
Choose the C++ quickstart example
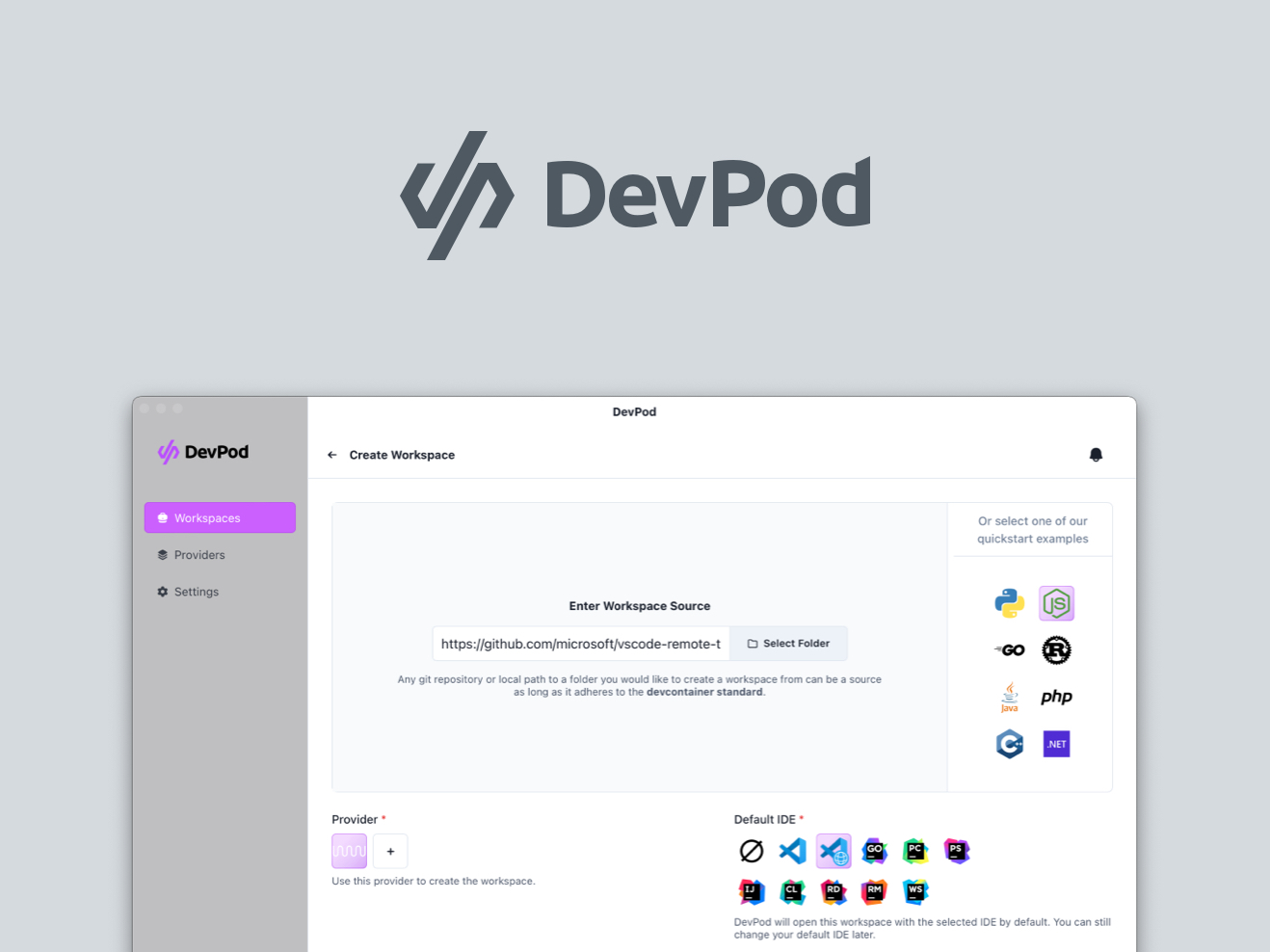pyautogui.click(x=1009, y=744)
